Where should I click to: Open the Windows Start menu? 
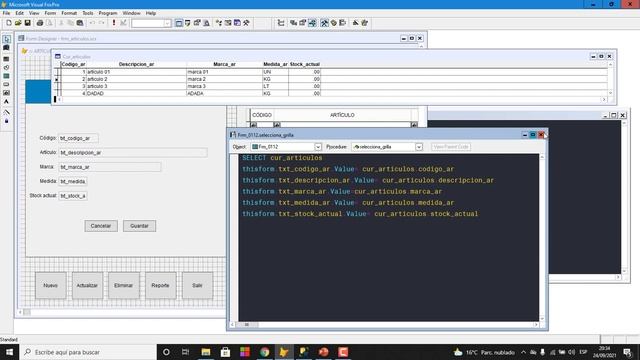point(9,352)
